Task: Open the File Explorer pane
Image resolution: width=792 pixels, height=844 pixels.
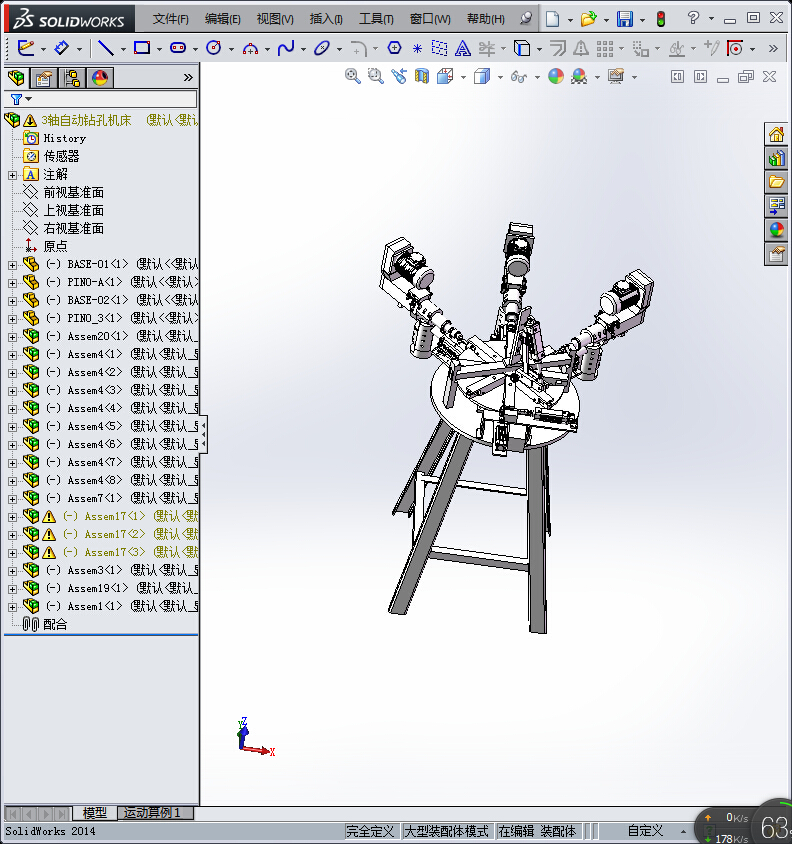Action: pyautogui.click(x=776, y=182)
